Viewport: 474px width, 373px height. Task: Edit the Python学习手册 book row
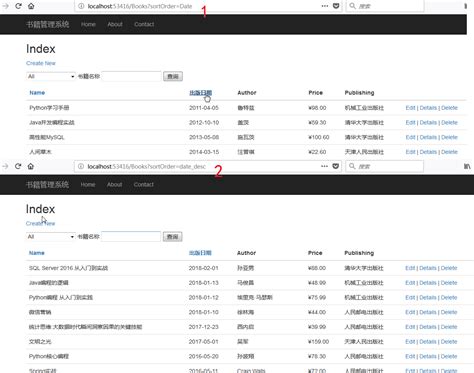410,108
